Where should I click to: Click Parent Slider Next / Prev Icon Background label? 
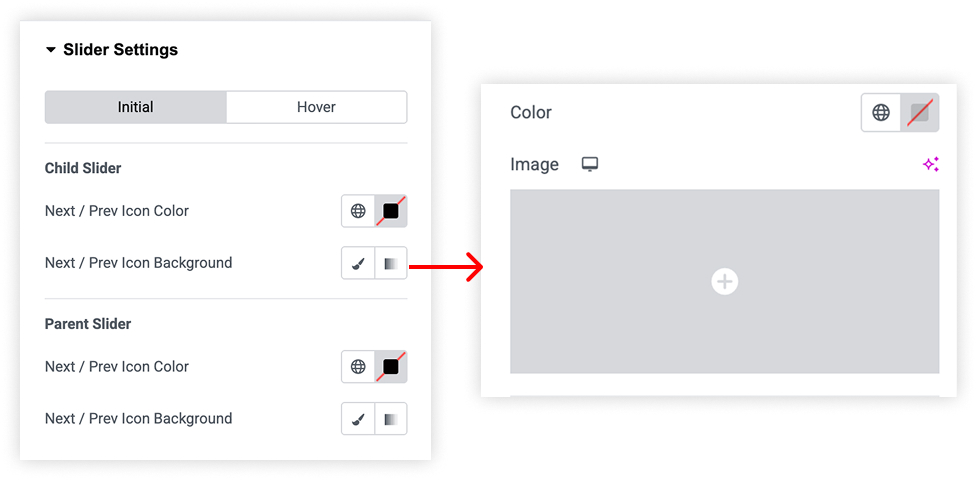(x=138, y=418)
